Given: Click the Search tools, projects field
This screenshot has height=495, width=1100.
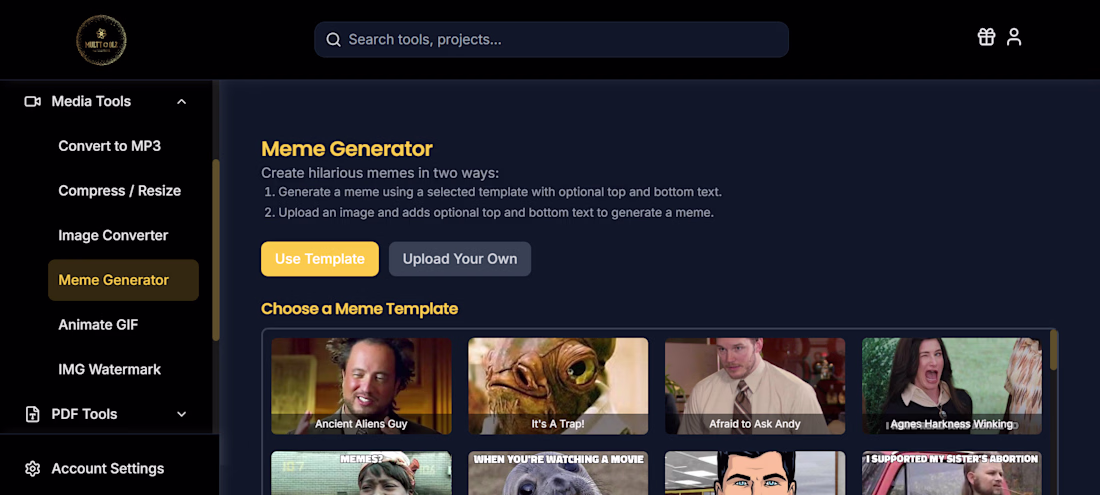Looking at the screenshot, I should (x=551, y=39).
